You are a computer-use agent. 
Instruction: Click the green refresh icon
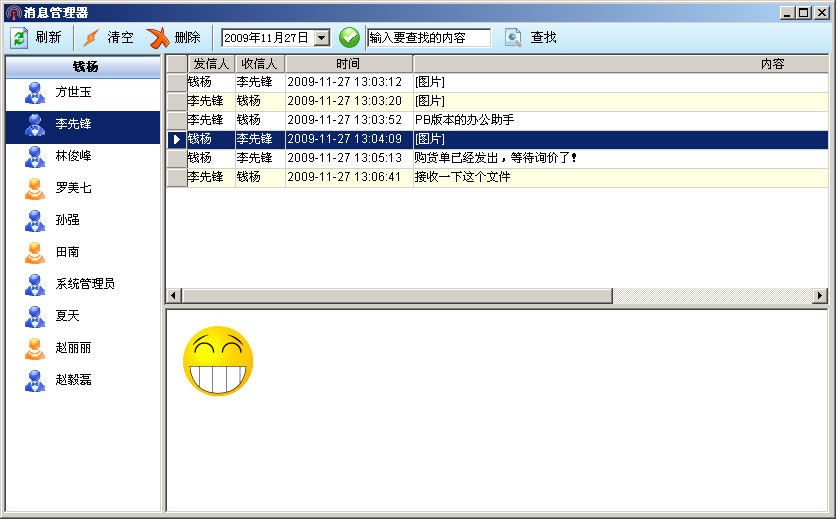19,38
